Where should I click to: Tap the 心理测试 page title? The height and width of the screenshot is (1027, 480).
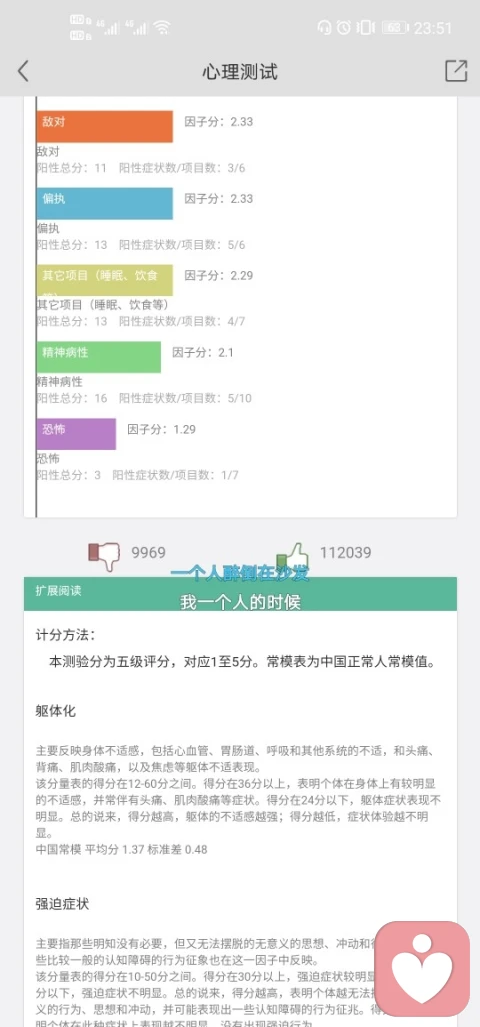click(x=240, y=71)
